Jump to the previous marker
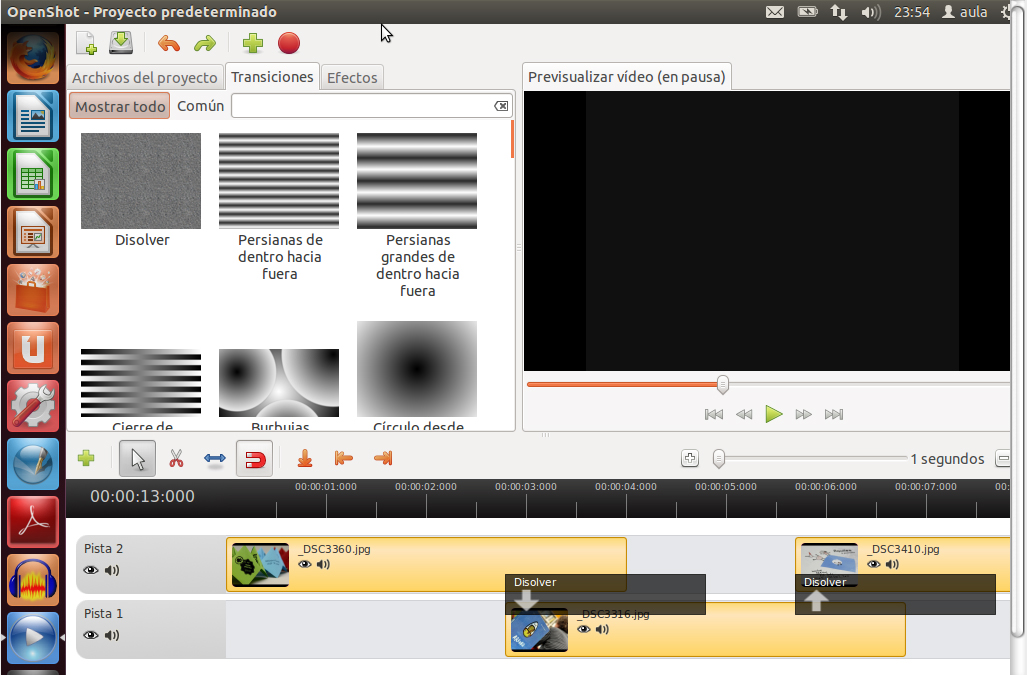The width and height of the screenshot is (1027, 675). point(344,459)
